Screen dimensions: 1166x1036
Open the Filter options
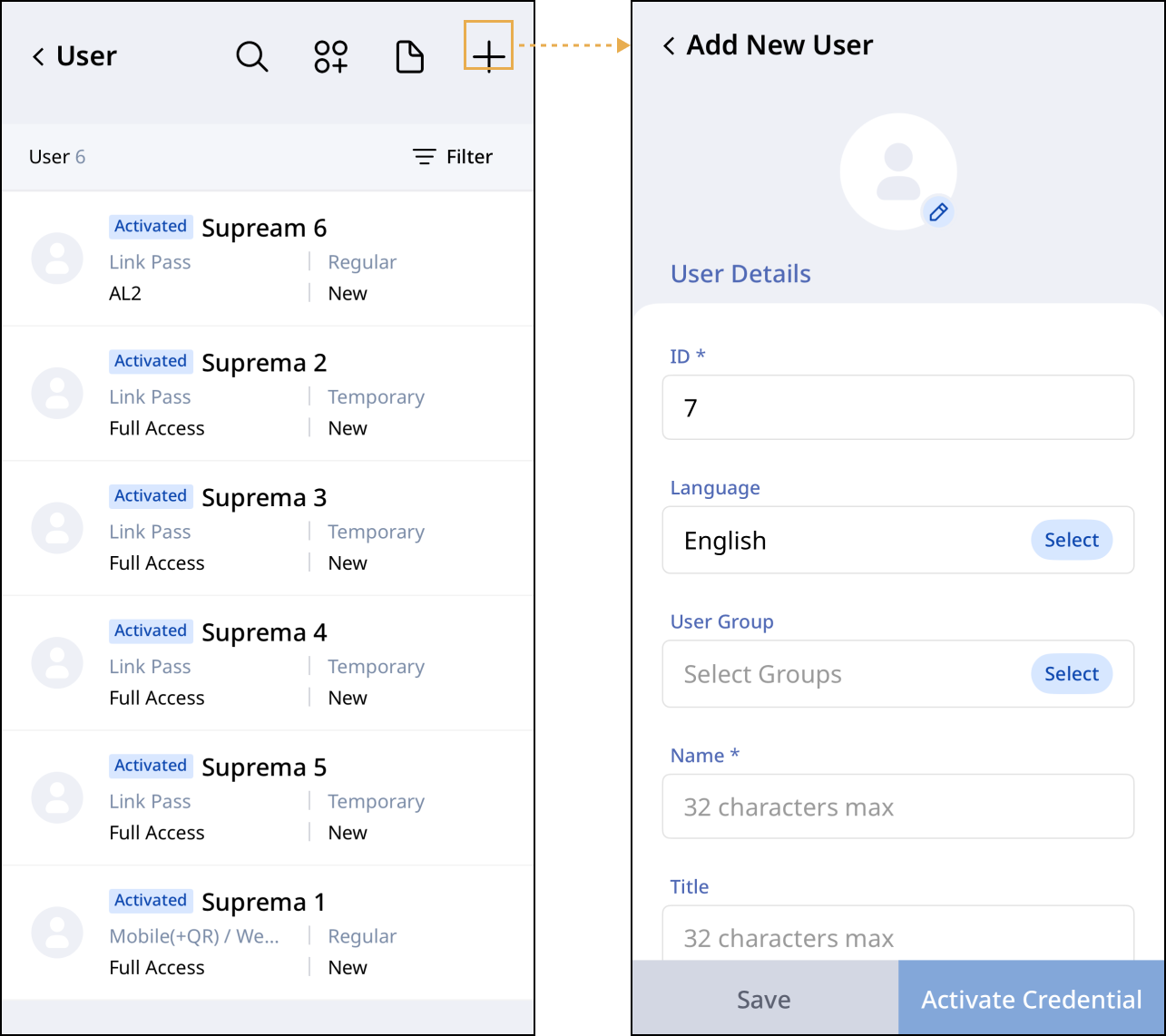(453, 157)
